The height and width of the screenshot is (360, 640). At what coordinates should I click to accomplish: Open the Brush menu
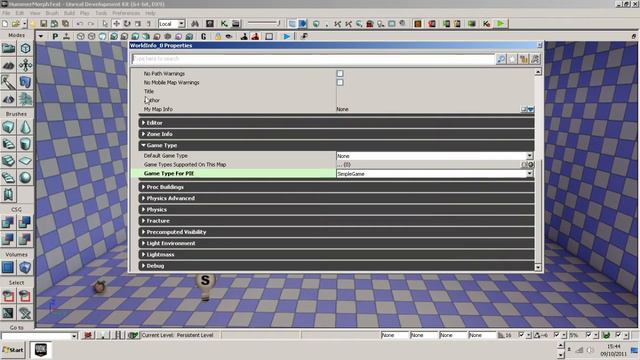52,13
